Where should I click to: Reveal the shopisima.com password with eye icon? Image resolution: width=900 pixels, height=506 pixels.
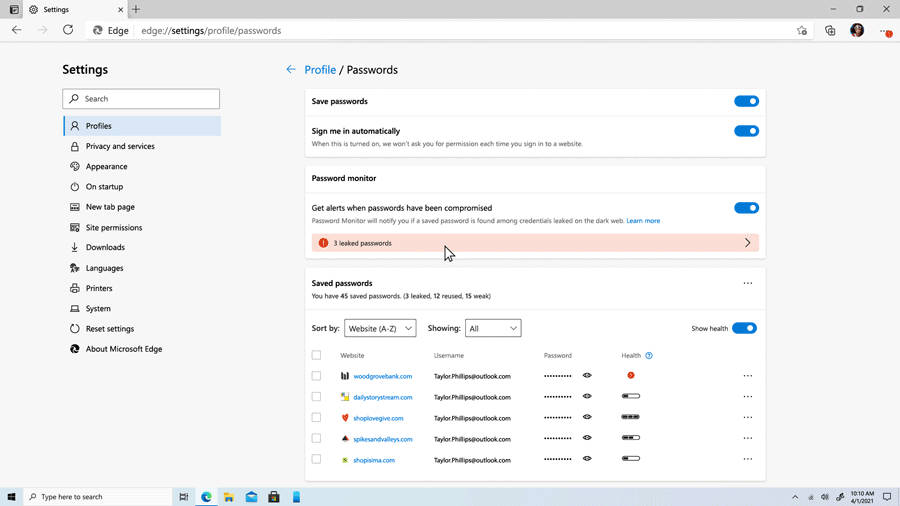click(x=587, y=458)
